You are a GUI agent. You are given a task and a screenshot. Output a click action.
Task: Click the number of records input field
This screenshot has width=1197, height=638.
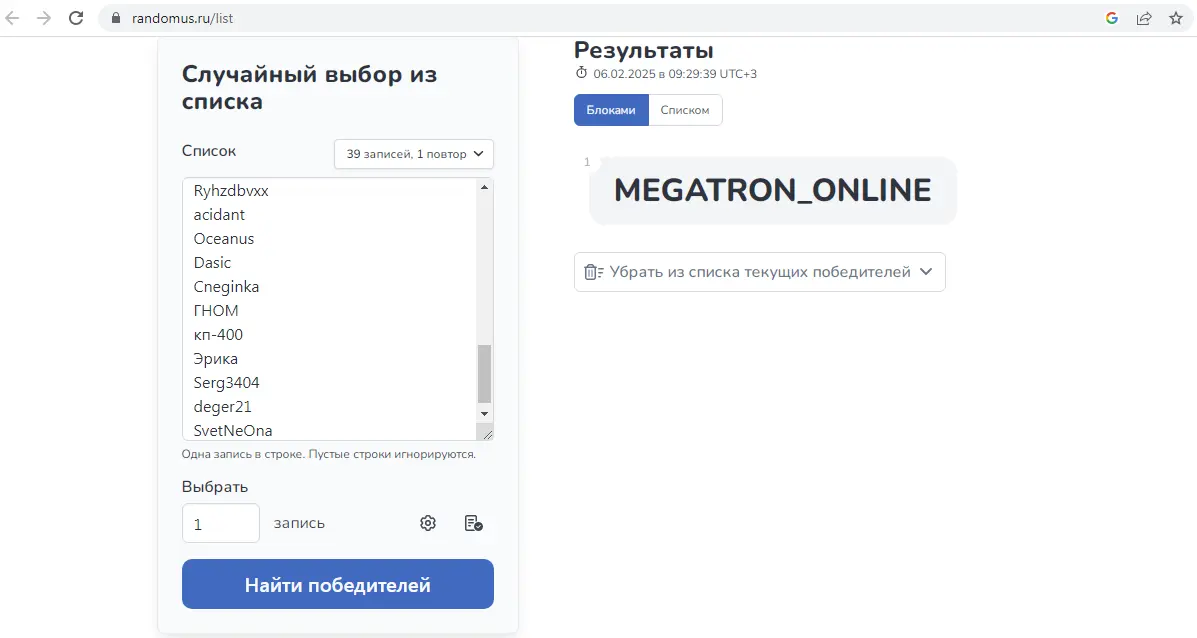point(221,524)
